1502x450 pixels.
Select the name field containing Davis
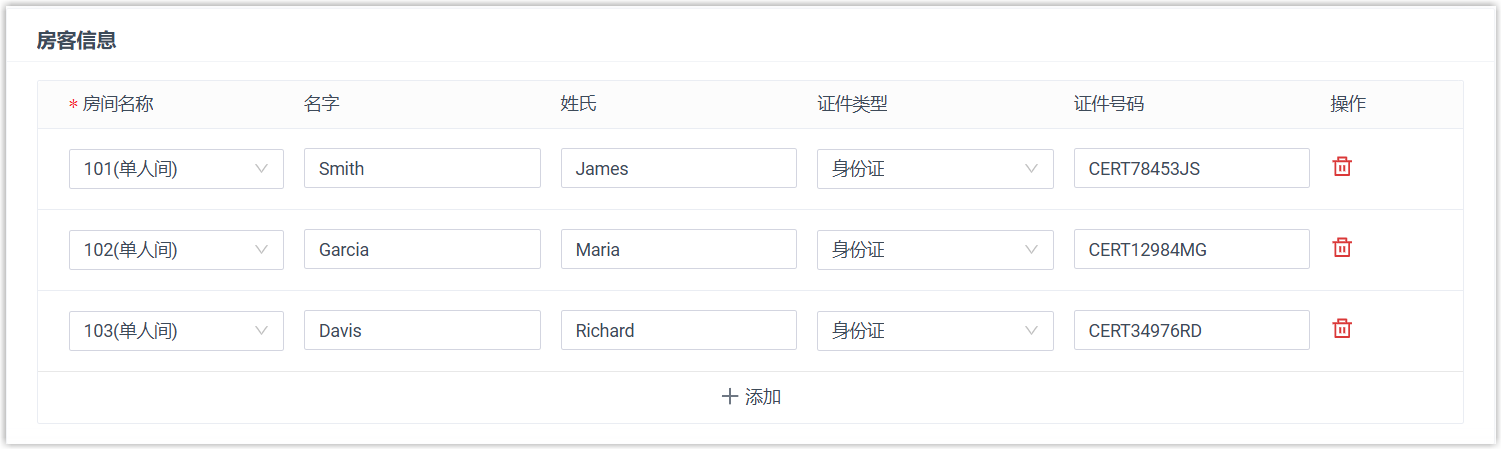click(x=422, y=331)
